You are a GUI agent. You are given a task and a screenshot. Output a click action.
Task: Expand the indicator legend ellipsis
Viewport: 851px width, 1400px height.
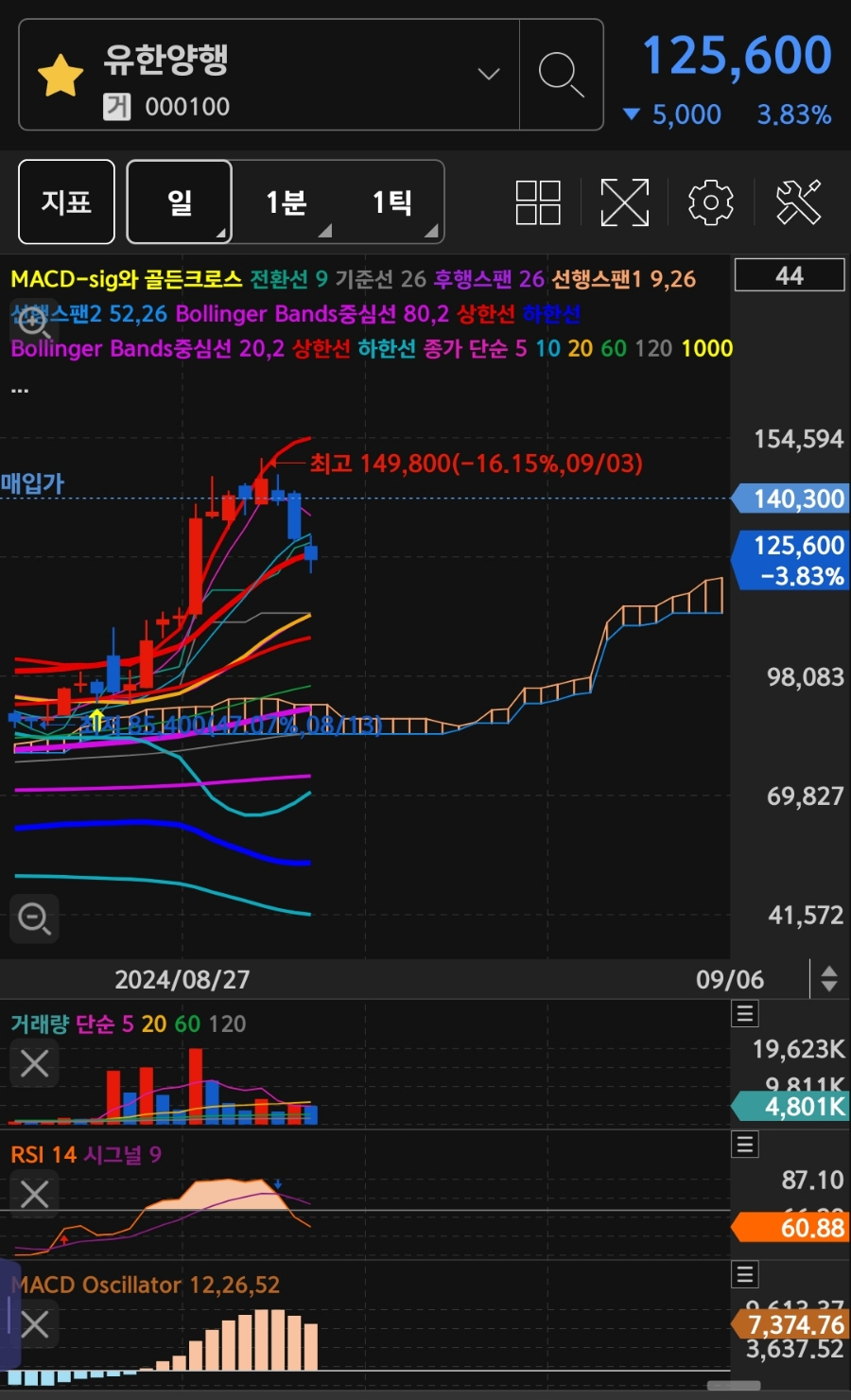tap(20, 387)
